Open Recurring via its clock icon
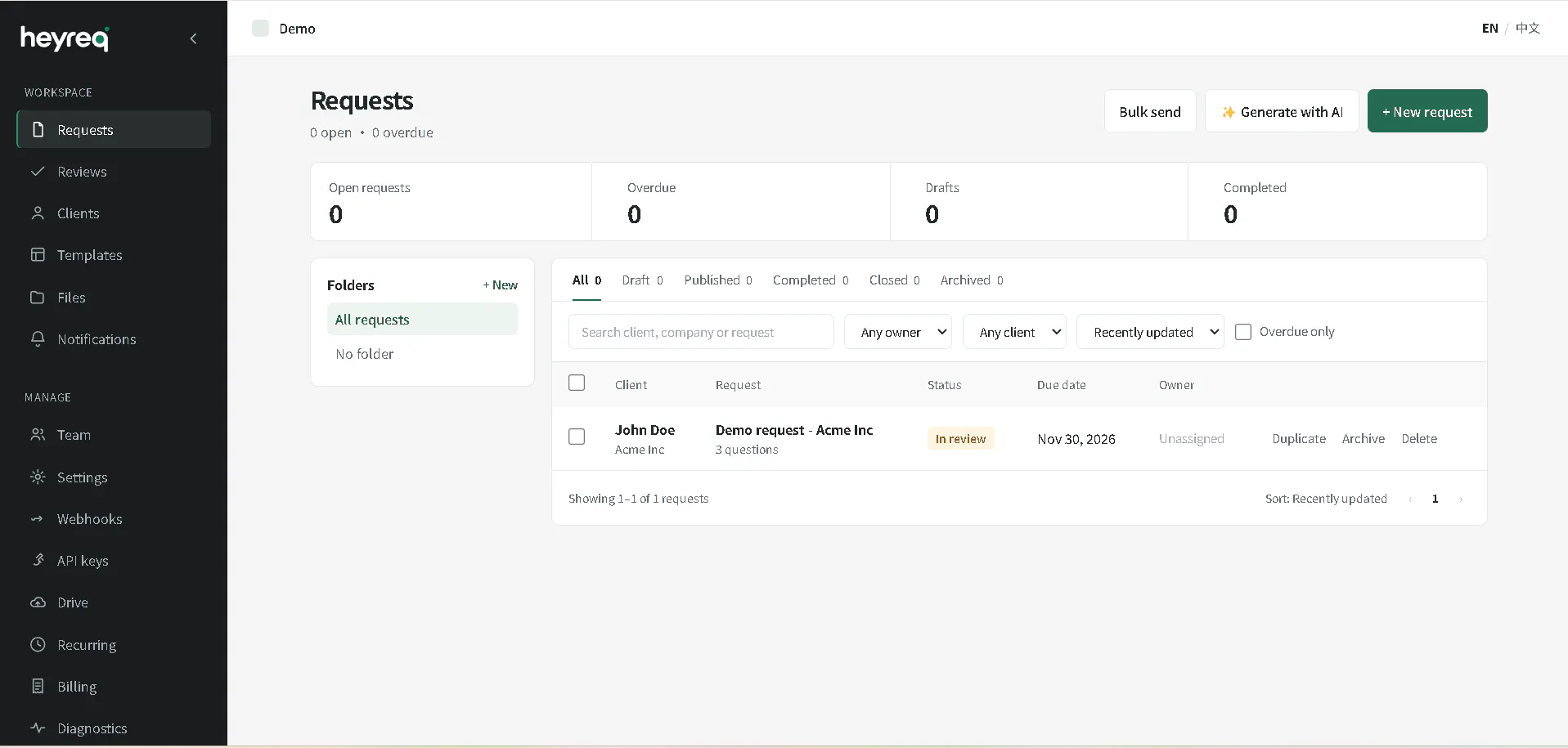The width and height of the screenshot is (1568, 748). 38,645
